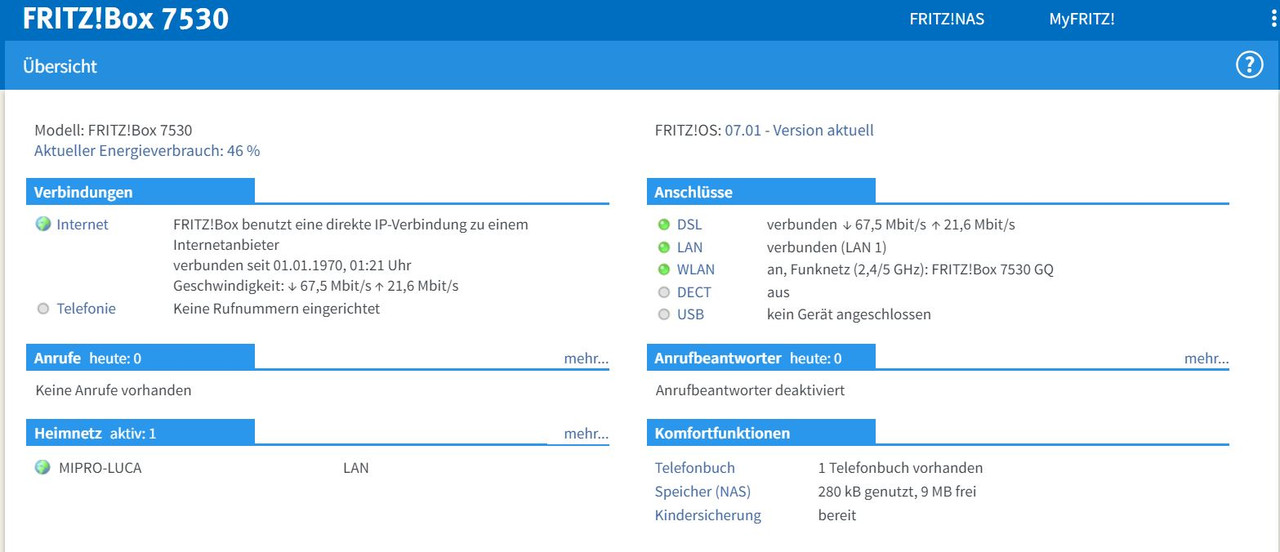Open the three-dot menu in header
This screenshot has width=1280, height=552.
[1273, 19]
